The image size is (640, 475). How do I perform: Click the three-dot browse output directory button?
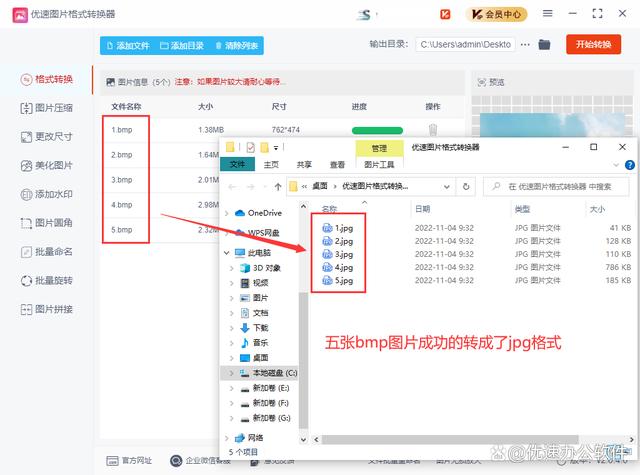[525, 44]
